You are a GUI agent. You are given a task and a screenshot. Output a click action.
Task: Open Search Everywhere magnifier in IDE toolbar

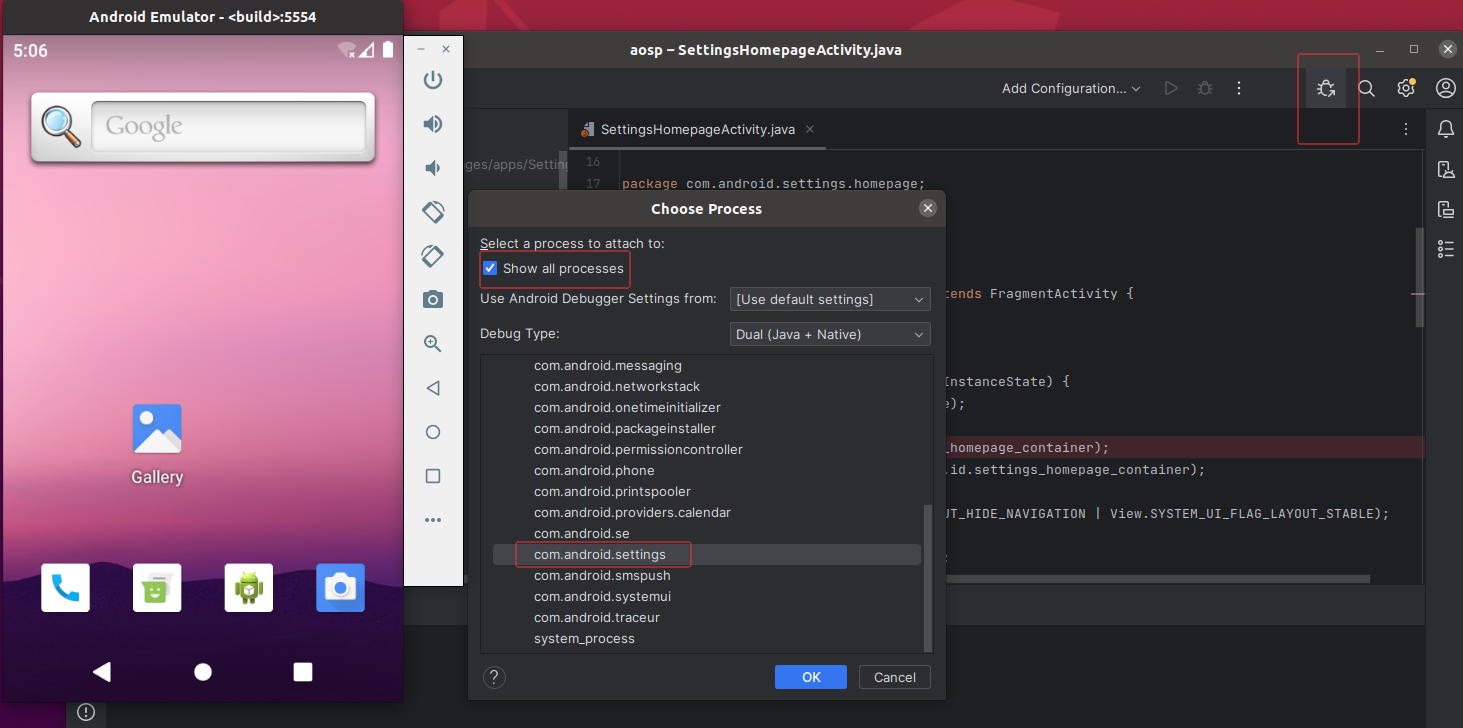(1366, 88)
